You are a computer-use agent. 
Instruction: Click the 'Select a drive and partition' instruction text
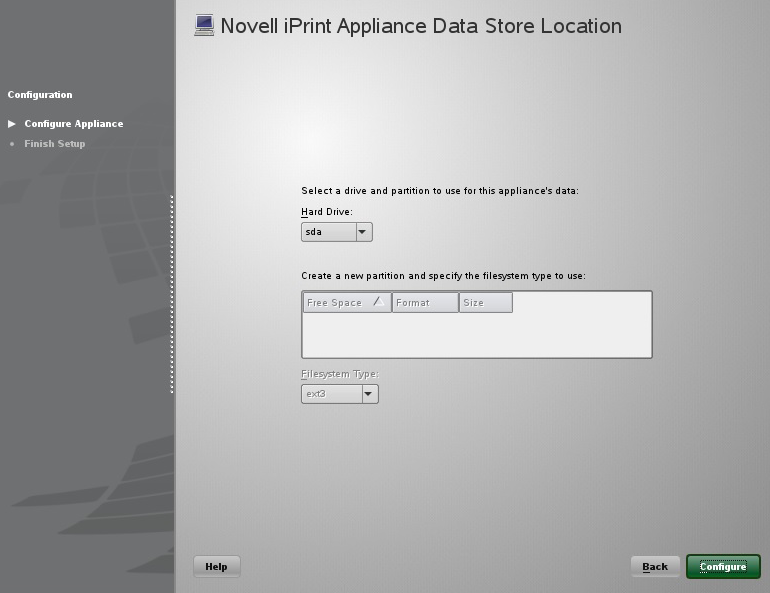(440, 190)
